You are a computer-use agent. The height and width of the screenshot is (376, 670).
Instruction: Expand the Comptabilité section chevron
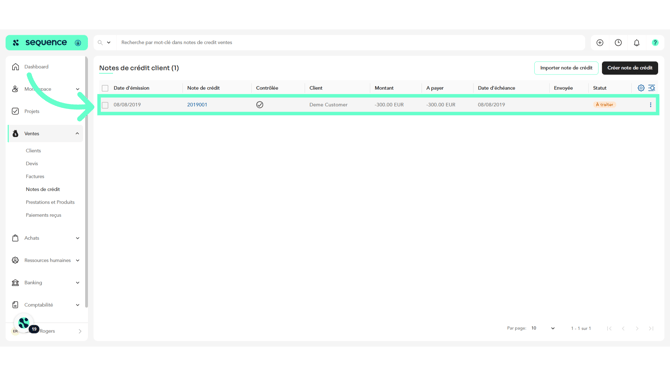click(x=77, y=305)
